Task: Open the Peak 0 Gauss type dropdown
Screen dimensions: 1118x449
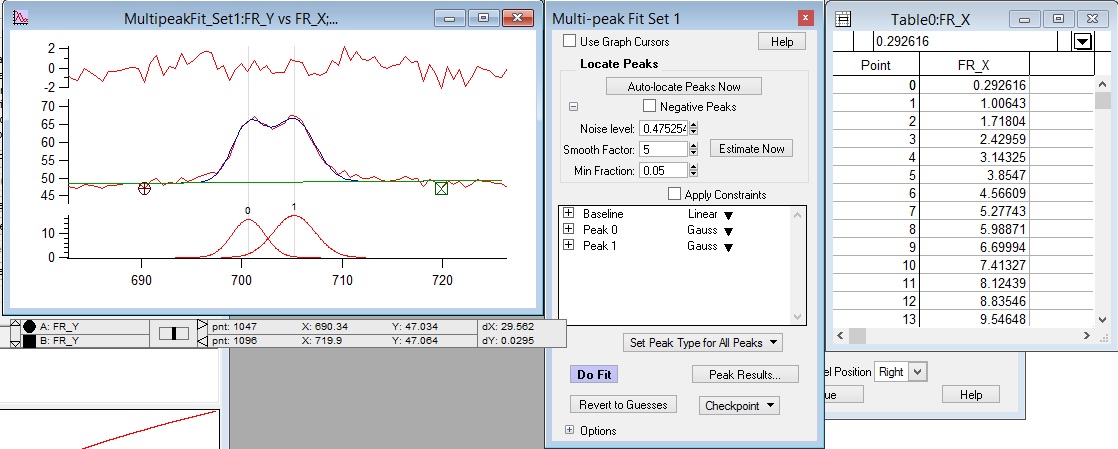Action: click(x=728, y=231)
